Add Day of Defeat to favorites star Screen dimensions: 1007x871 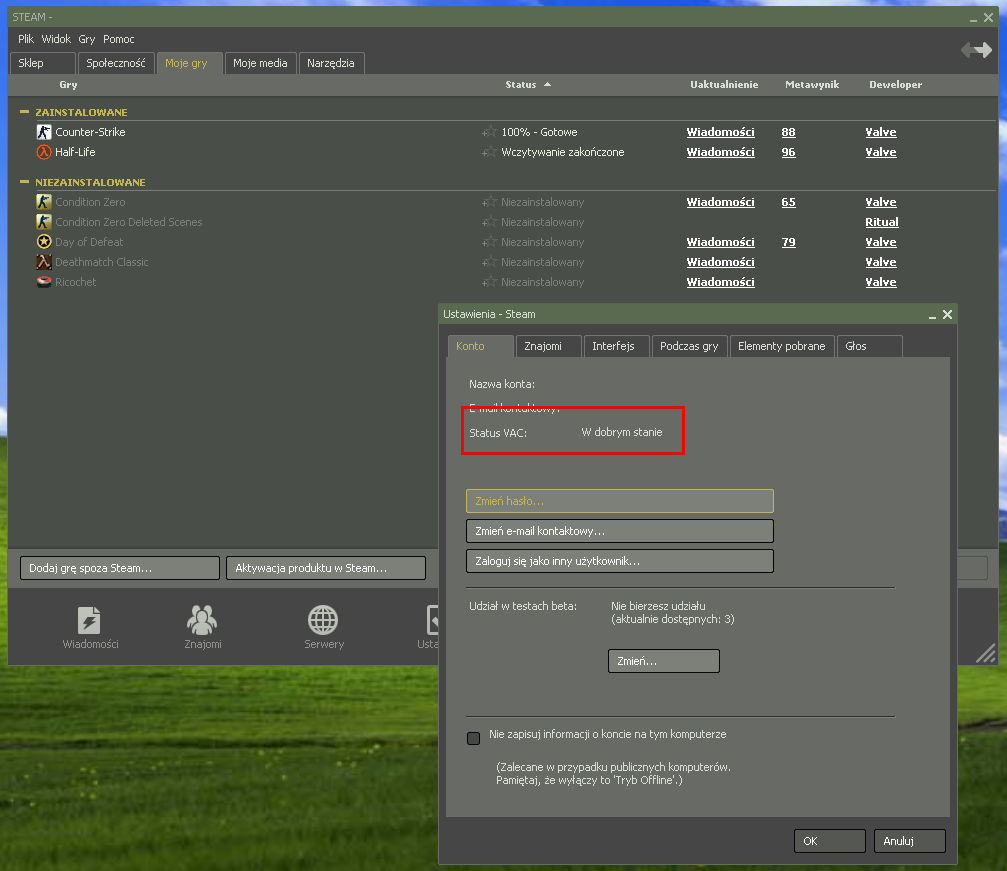point(489,242)
